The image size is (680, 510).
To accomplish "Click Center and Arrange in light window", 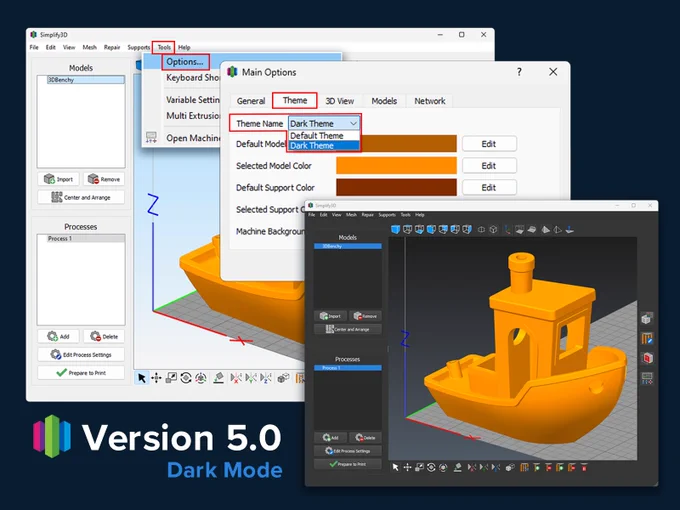I will tap(81, 197).
